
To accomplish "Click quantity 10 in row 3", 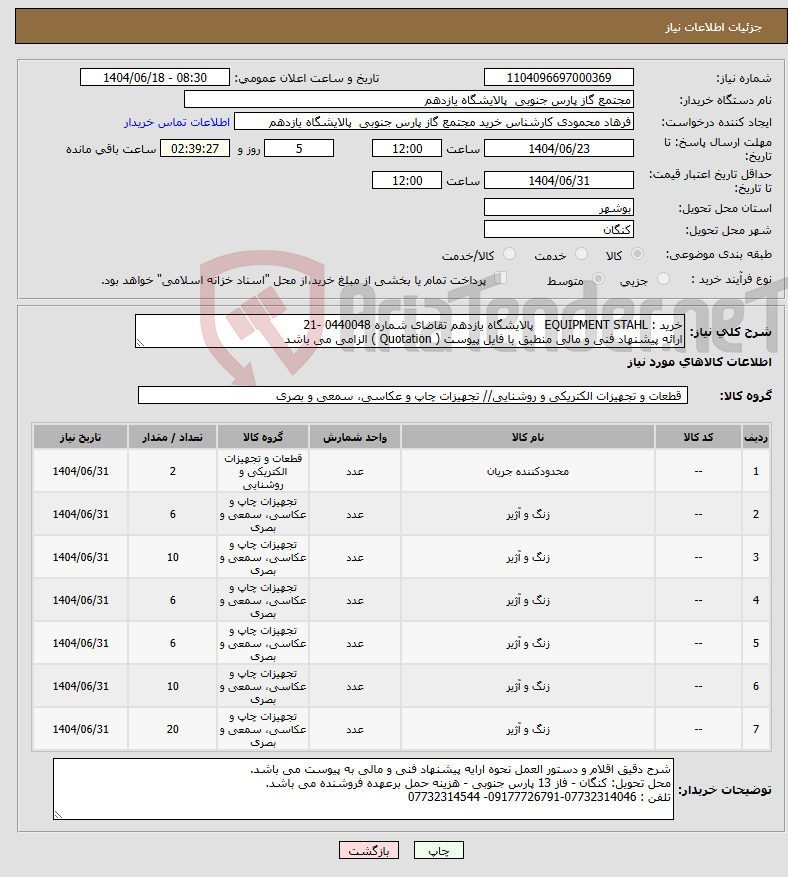I will point(172,558).
